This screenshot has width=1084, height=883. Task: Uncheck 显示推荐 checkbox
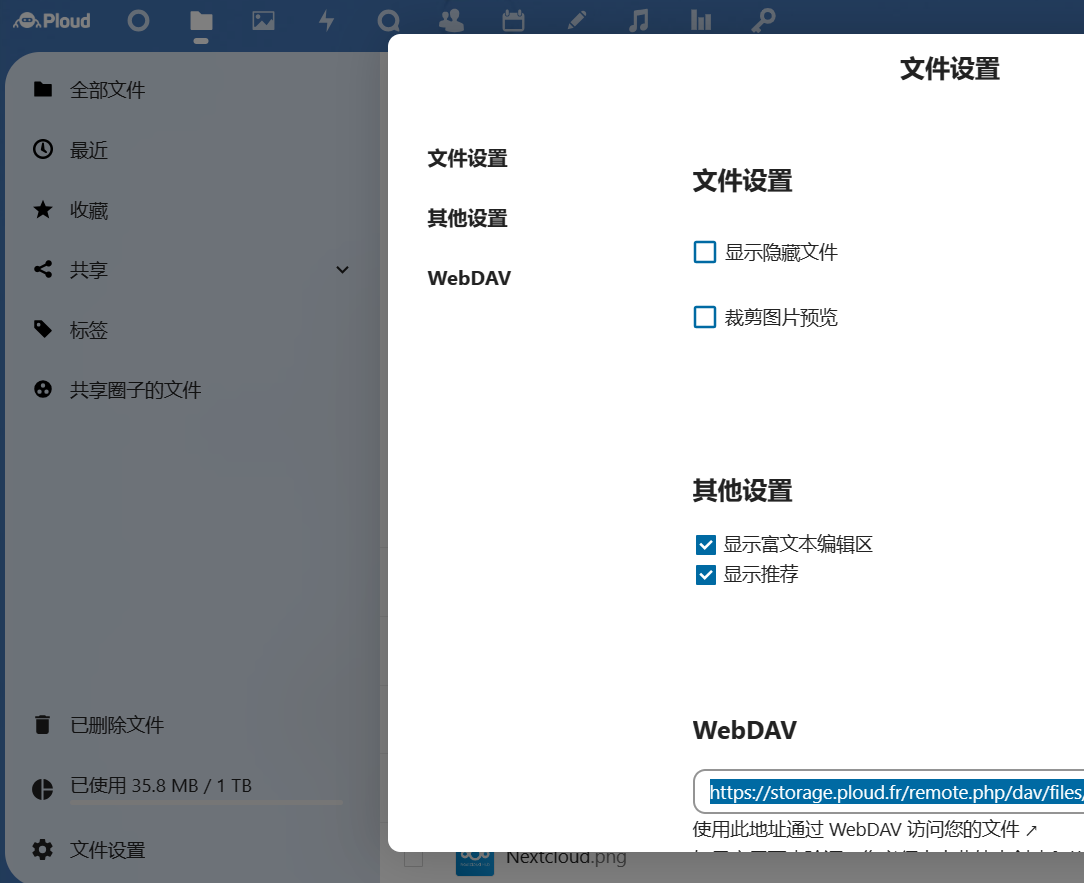[x=706, y=575]
